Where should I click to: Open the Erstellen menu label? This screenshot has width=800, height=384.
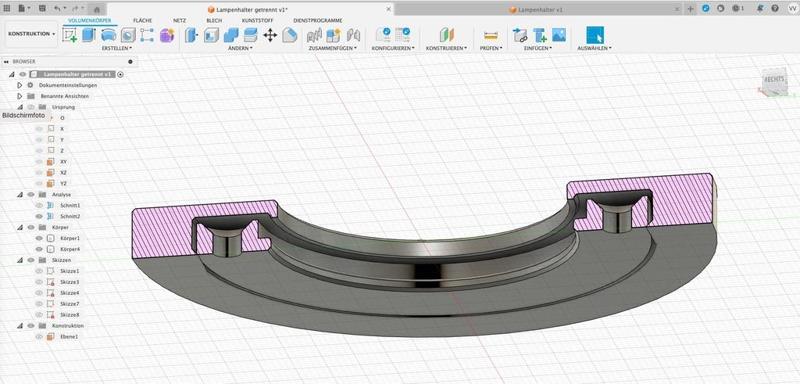click(x=117, y=48)
